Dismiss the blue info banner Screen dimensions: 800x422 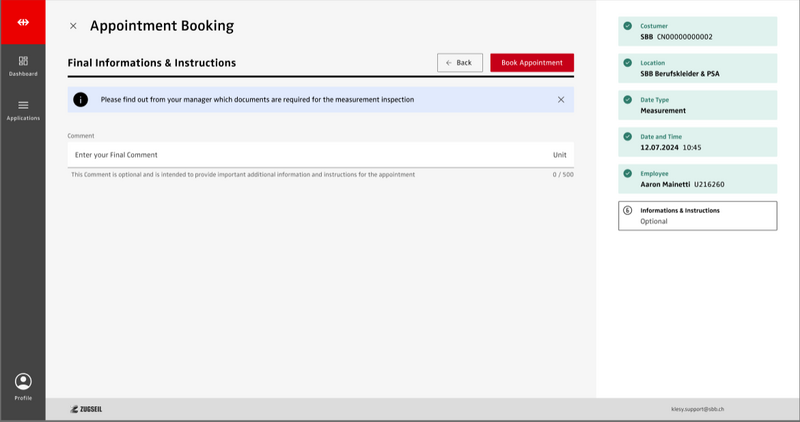click(x=561, y=100)
